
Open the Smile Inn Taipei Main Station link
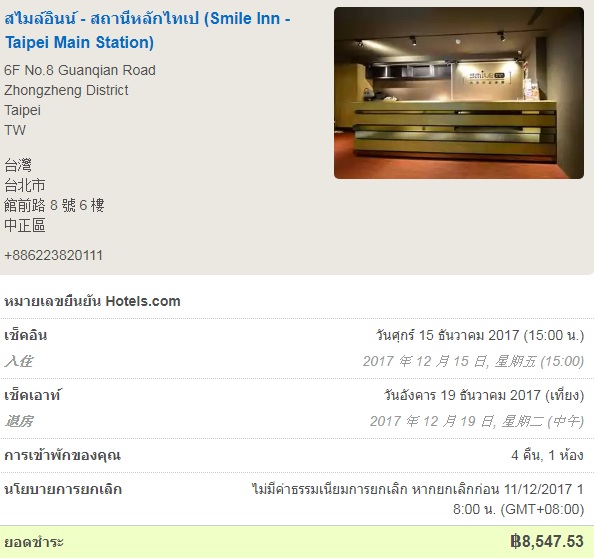point(147,30)
